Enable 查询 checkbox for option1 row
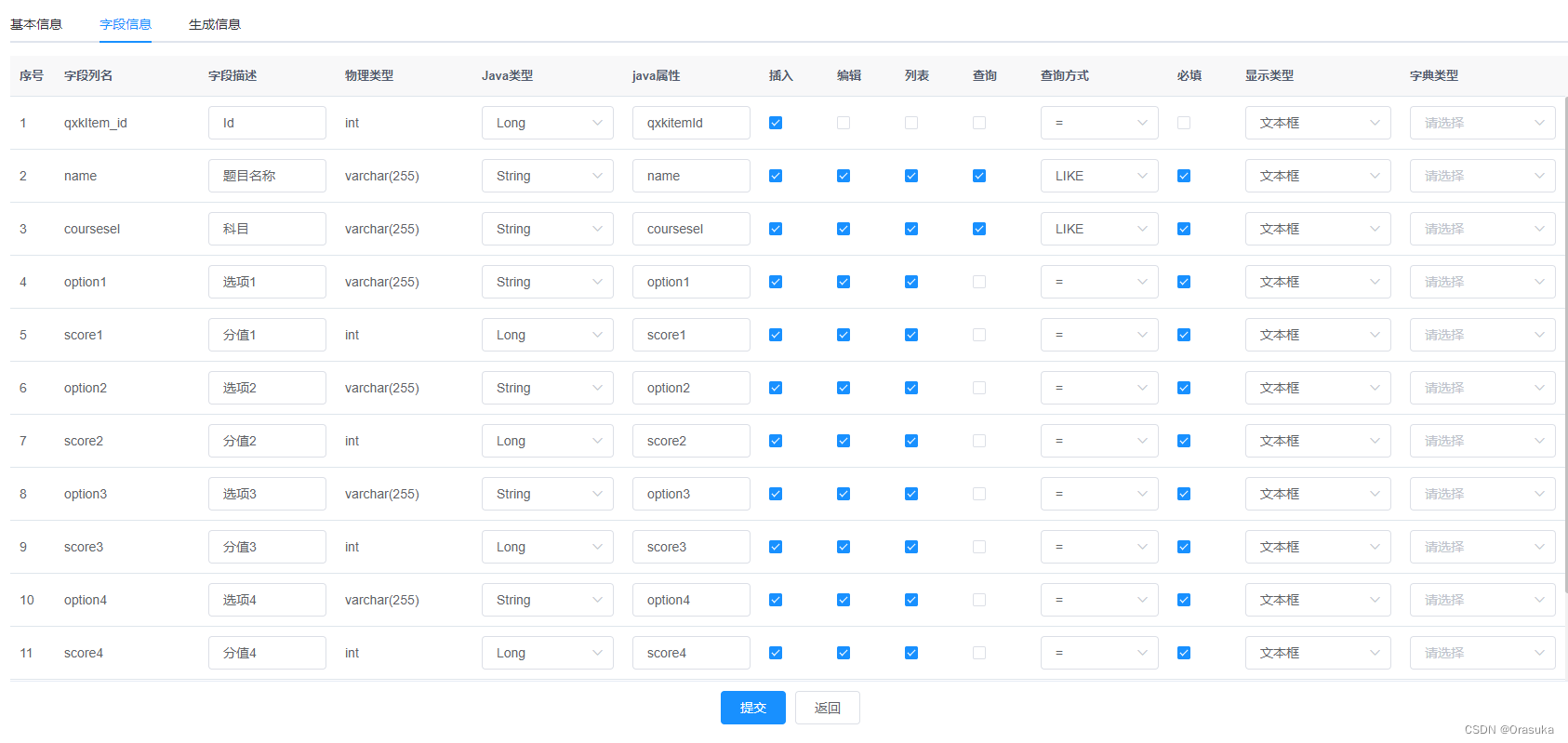Image resolution: width=1568 pixels, height=743 pixels. (979, 282)
